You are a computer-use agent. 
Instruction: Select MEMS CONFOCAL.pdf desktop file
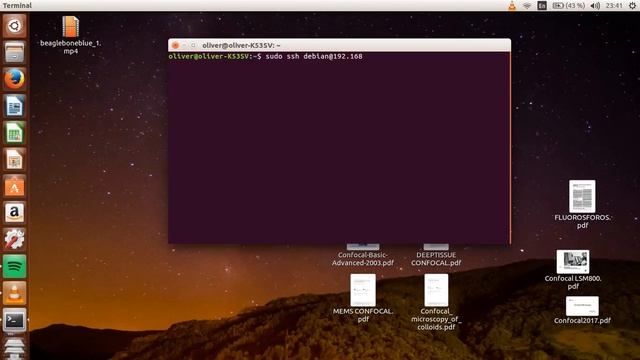pyautogui.click(x=363, y=298)
